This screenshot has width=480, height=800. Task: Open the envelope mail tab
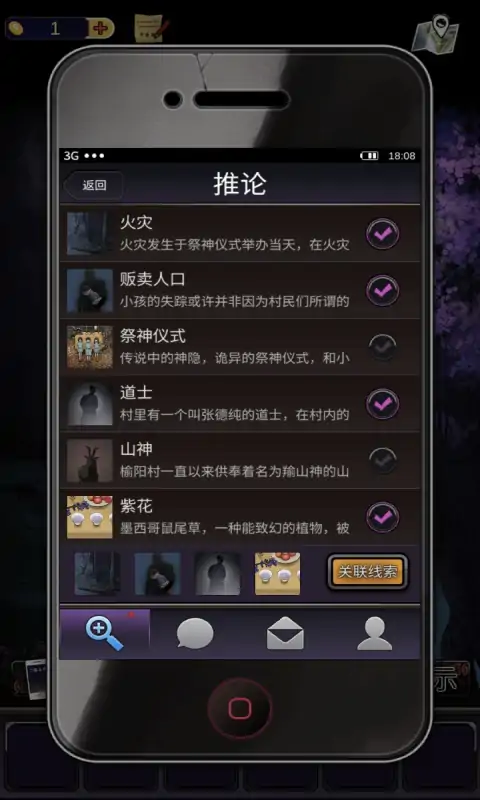(x=285, y=634)
